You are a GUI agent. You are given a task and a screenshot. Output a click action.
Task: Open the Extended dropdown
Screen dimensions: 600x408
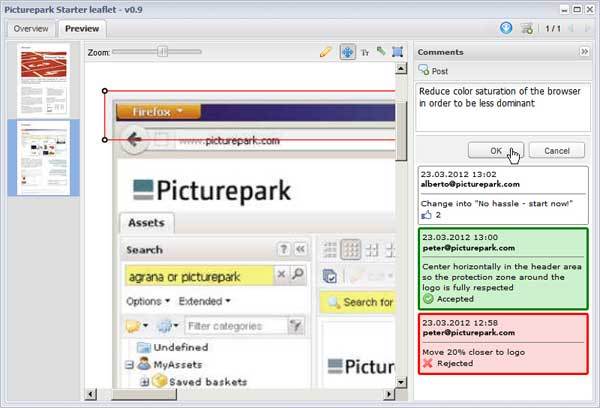pyautogui.click(x=204, y=301)
